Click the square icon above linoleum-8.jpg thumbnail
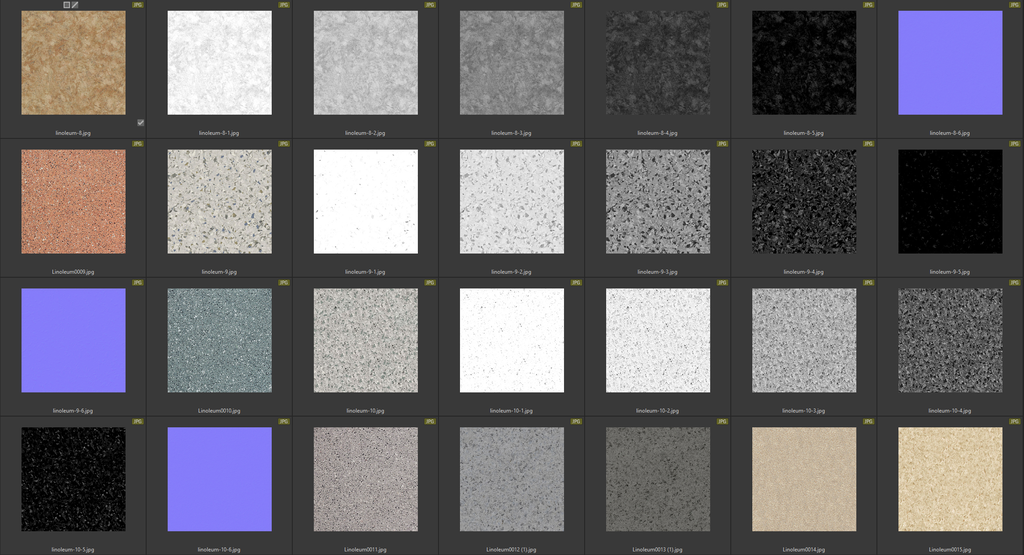Viewport: 1024px width, 555px height. (67, 5)
